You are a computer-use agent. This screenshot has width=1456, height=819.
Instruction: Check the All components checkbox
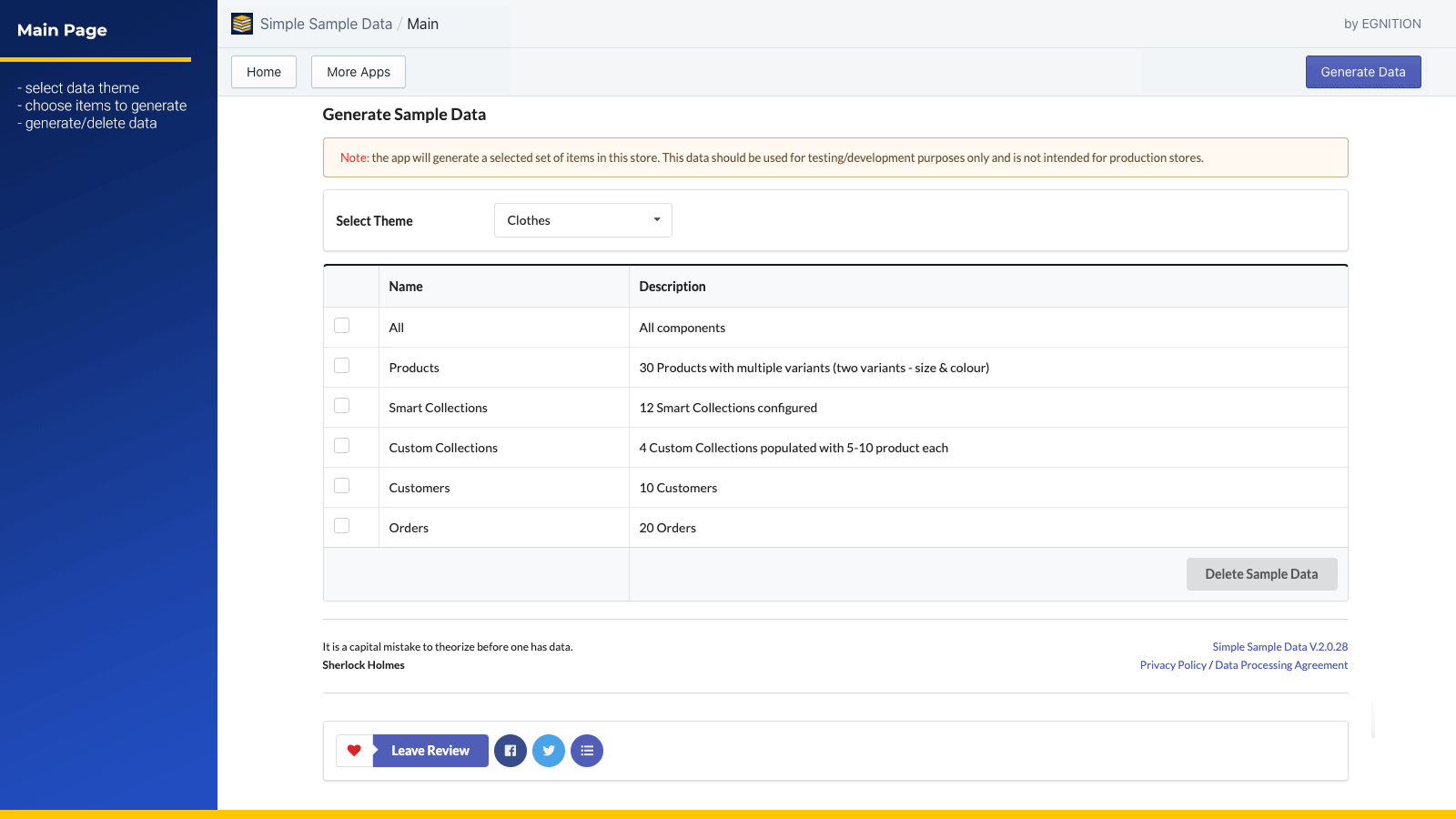341,325
